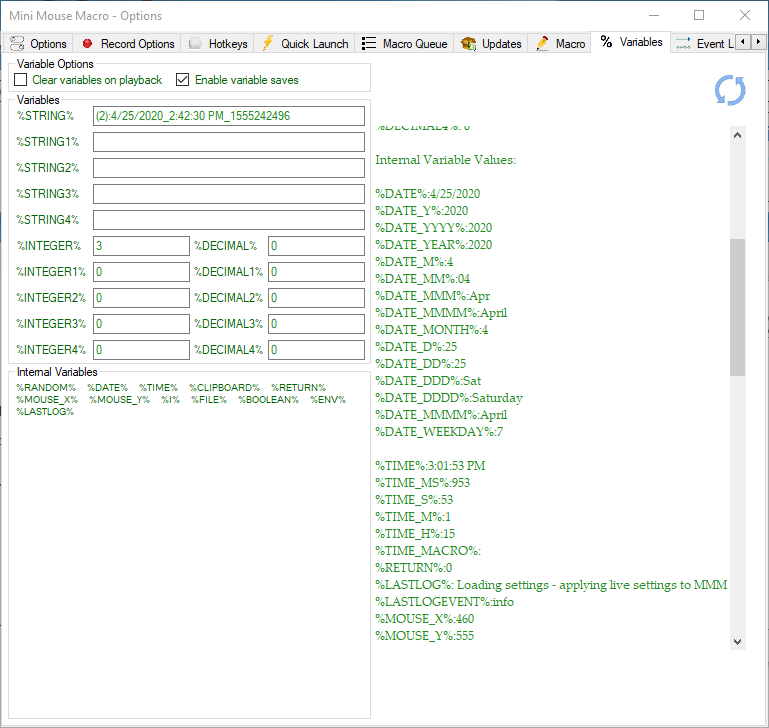Viewport: 769px width, 728px height.
Task: Click into the %STRING4% input field
Action: tap(229, 220)
